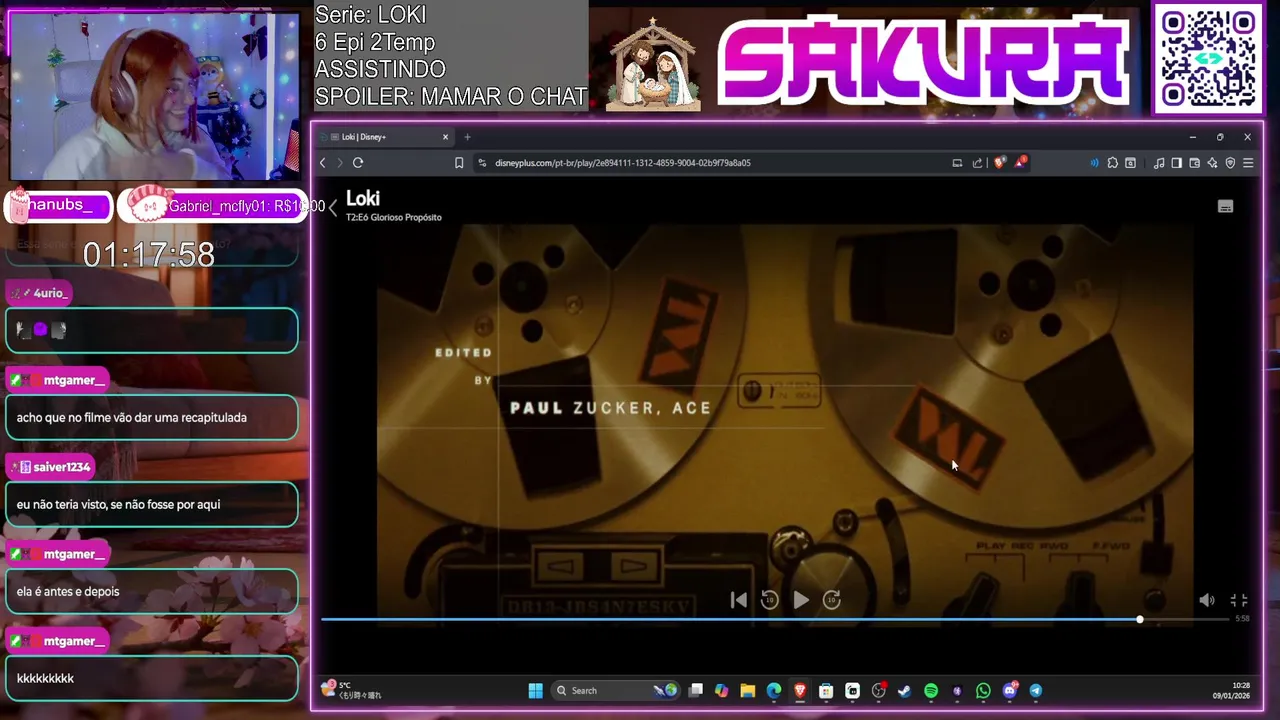Open Brave main hamburger menu
This screenshot has width=1280, height=720.
tap(1248, 163)
